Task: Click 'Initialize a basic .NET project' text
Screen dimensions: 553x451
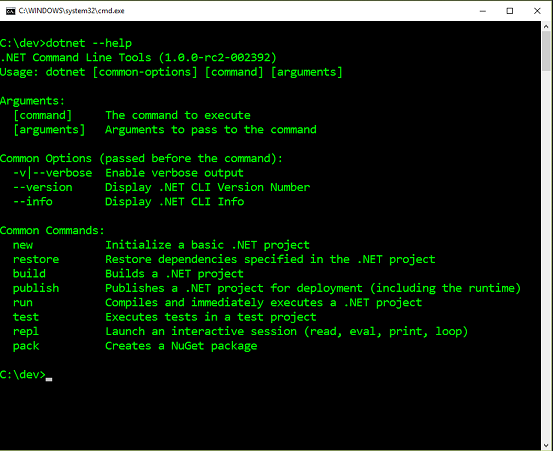Action: click(x=207, y=245)
